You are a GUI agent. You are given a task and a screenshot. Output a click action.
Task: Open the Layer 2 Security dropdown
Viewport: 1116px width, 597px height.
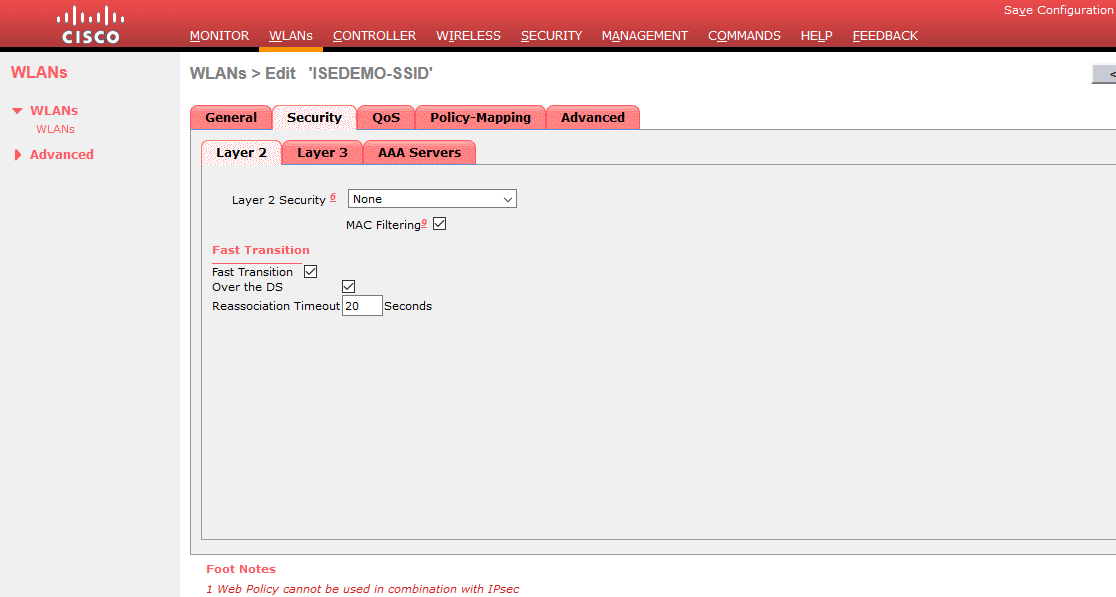[x=432, y=199]
